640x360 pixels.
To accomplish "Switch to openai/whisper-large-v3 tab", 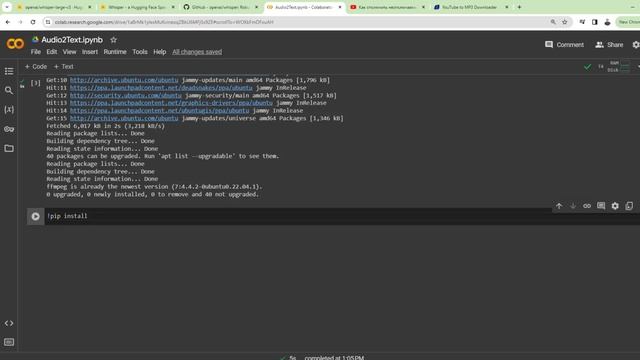I will coord(54,7).
